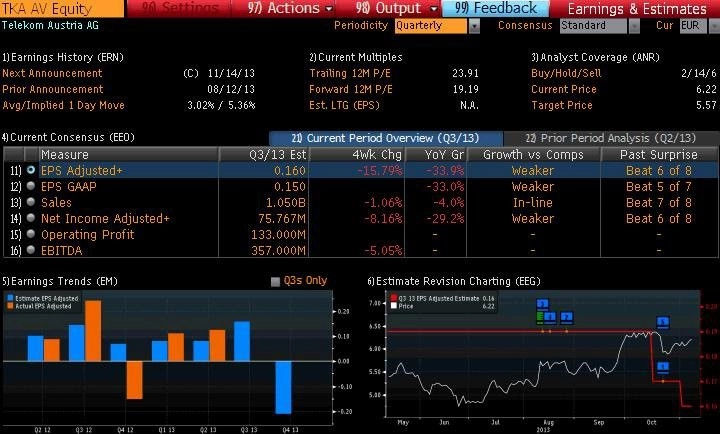Image resolution: width=720 pixels, height=434 pixels.
Task: Click the tall orange Q3 12 actual bar
Action: (x=93, y=331)
